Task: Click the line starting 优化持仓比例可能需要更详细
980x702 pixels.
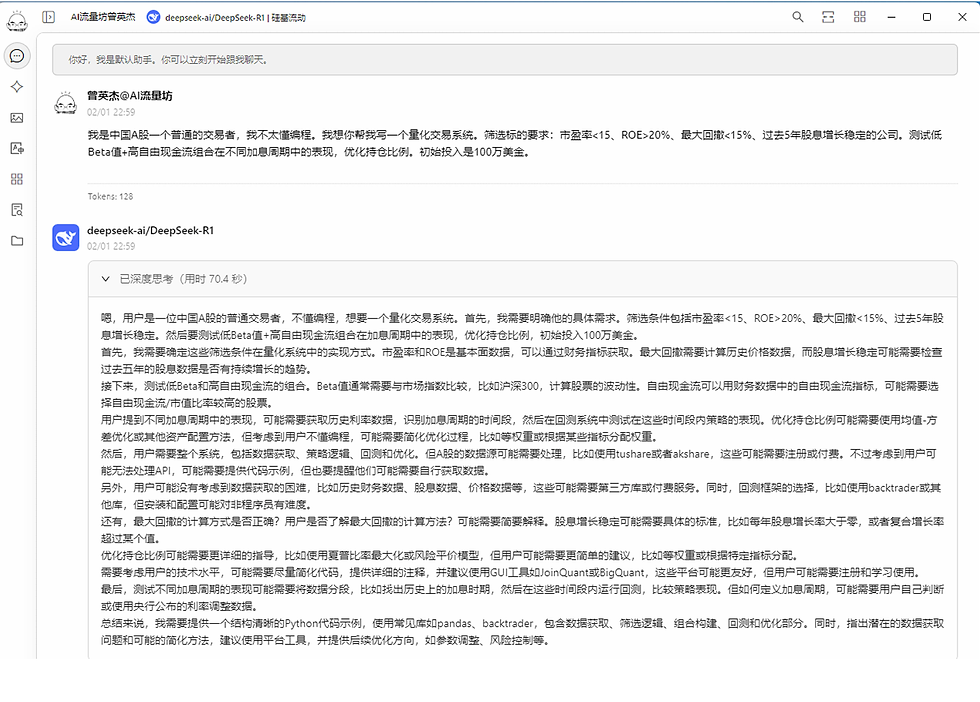Action: (x=450, y=555)
